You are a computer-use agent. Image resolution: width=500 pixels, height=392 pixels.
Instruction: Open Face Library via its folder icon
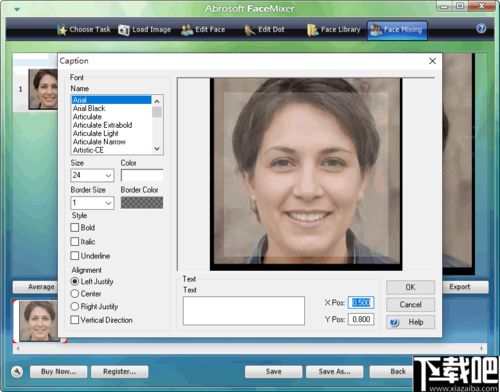pyautogui.click(x=312, y=30)
